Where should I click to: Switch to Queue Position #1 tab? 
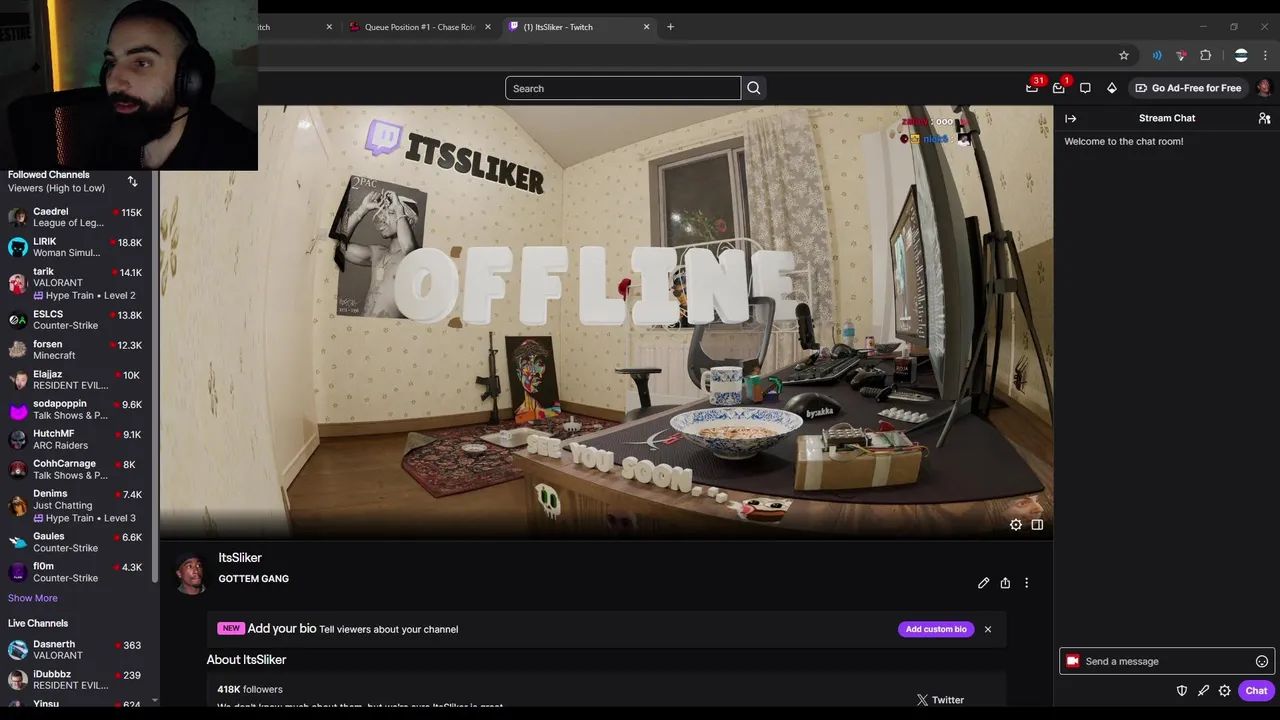418,27
